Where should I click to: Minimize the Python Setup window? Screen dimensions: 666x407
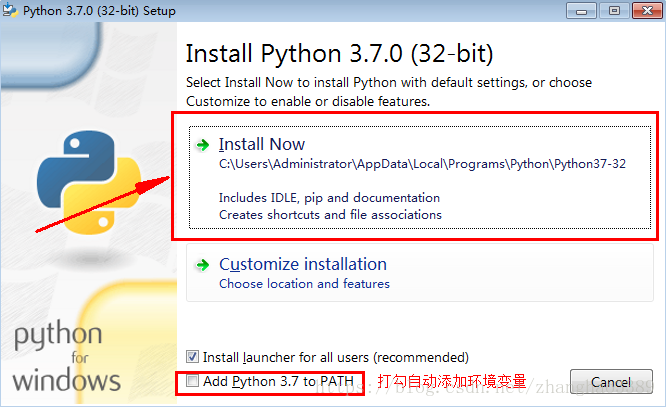click(581, 11)
